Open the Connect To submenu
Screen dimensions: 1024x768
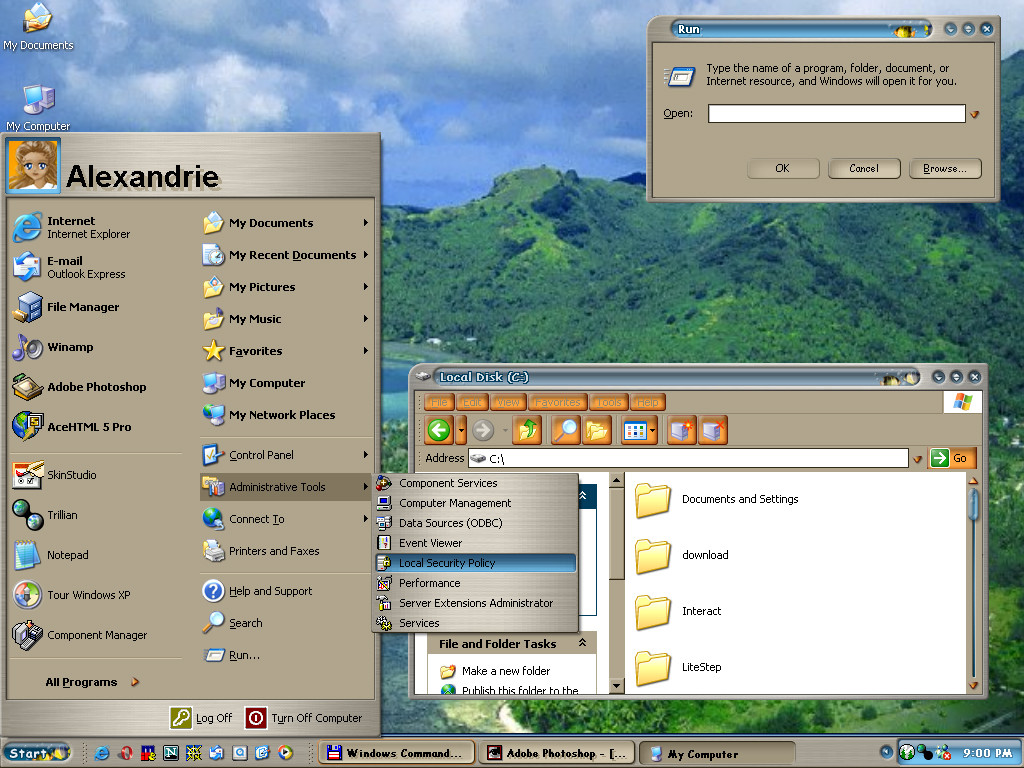[x=286, y=519]
